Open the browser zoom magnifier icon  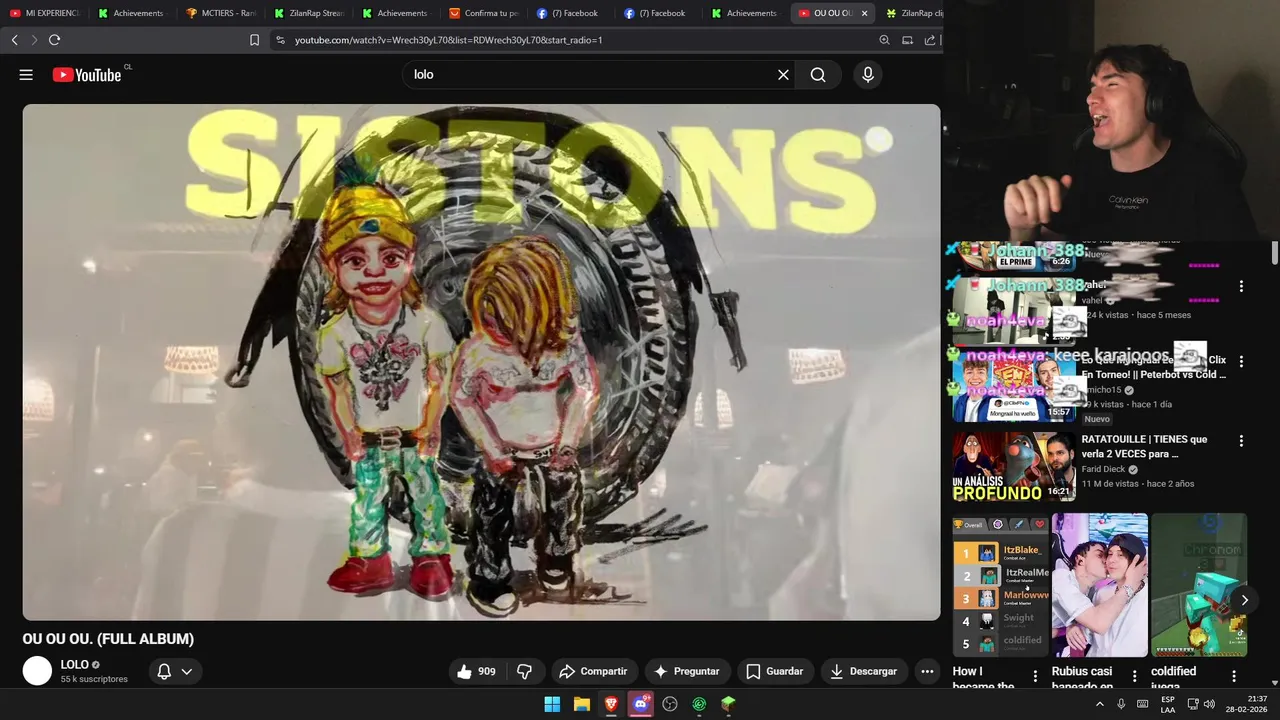point(884,40)
